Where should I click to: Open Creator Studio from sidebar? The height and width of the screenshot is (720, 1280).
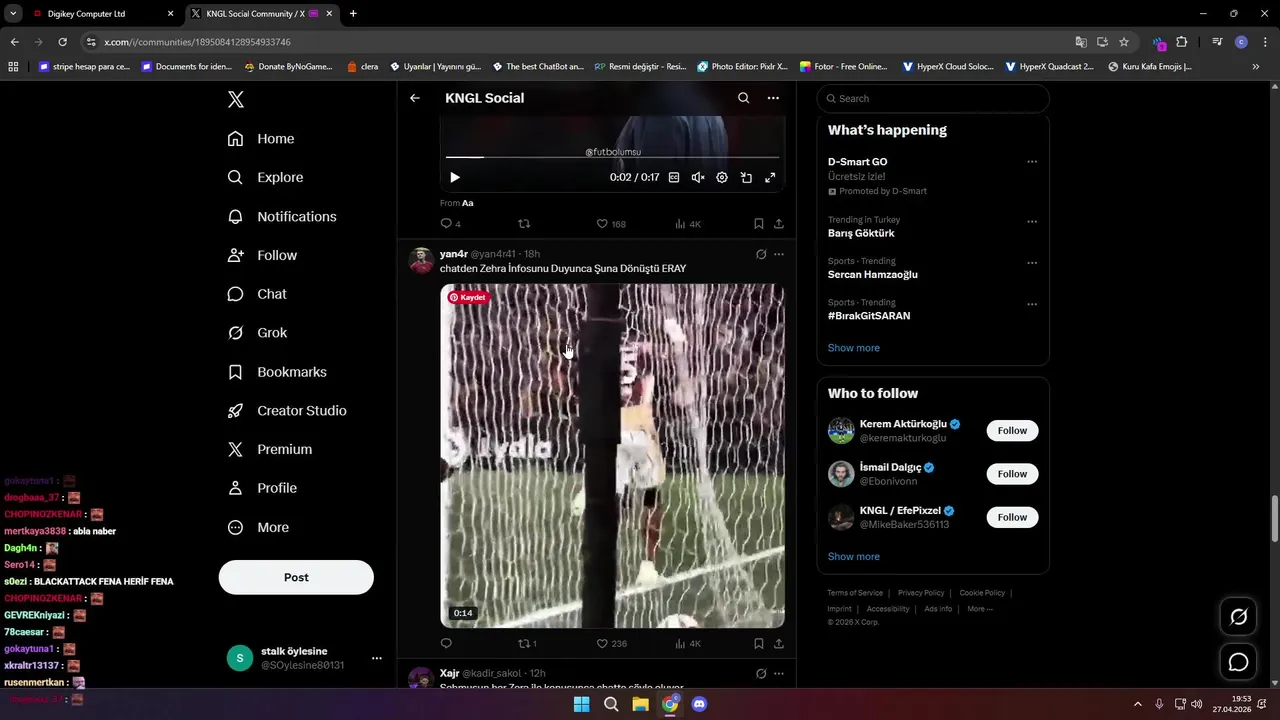coord(287,411)
